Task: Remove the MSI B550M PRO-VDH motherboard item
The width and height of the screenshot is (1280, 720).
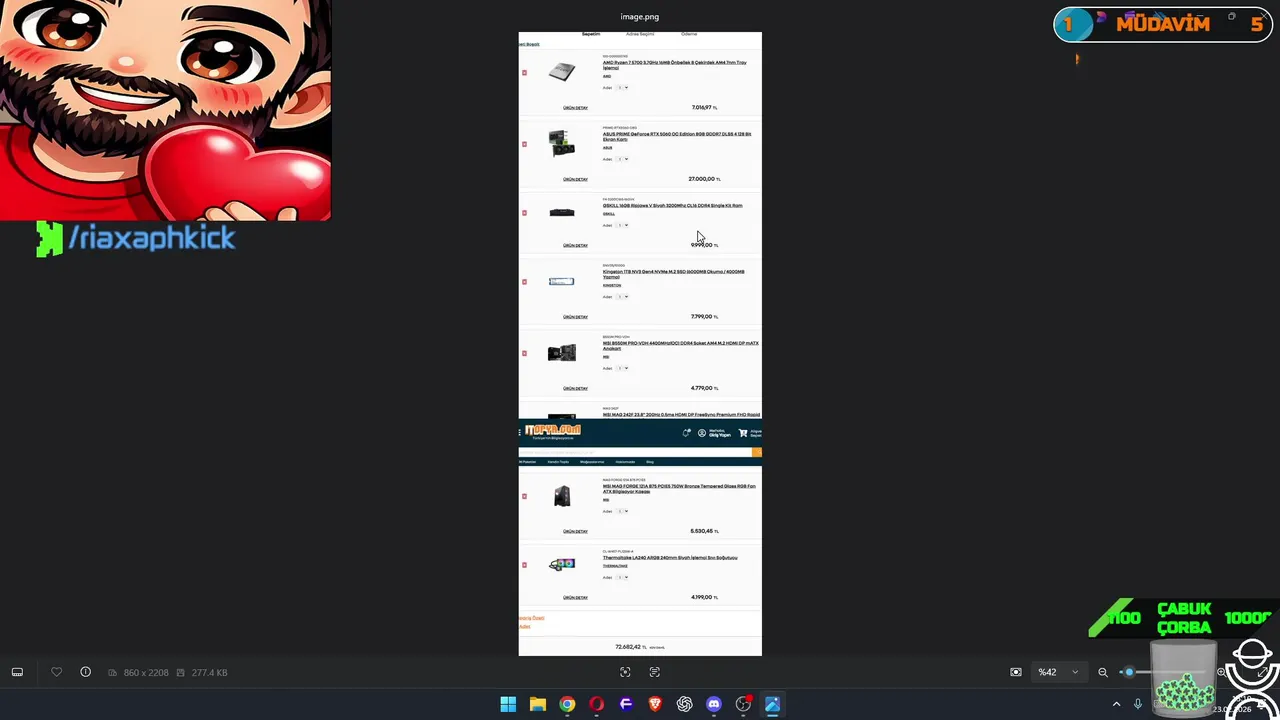Action: coord(524,353)
